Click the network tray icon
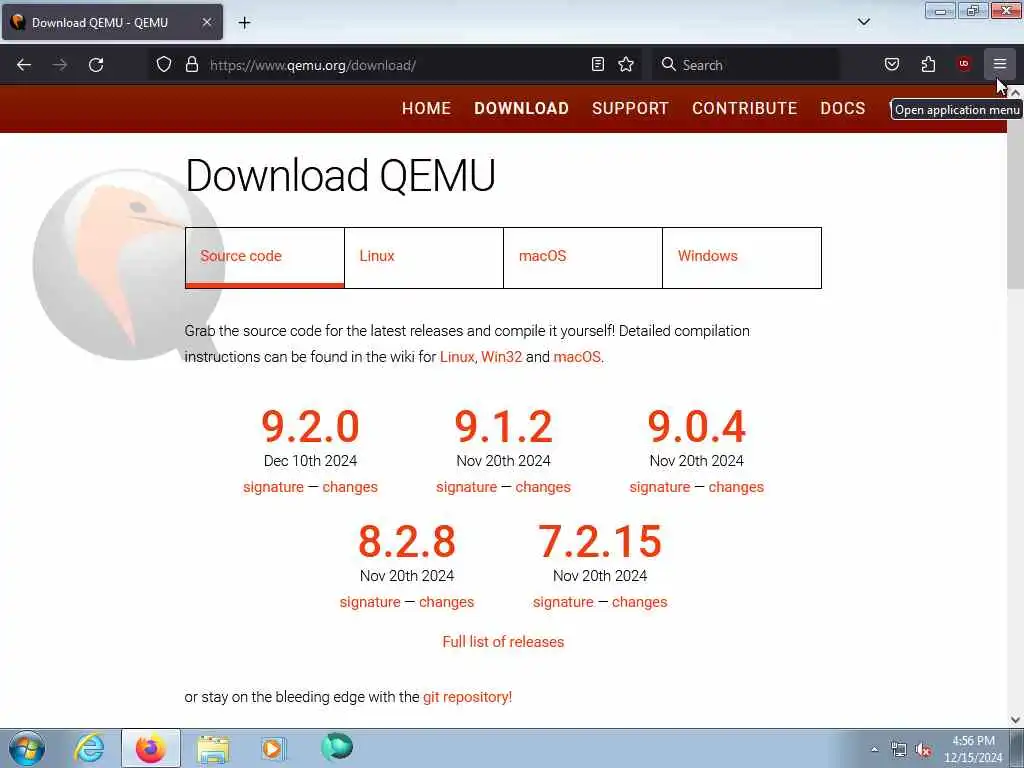This screenshot has width=1024, height=768. [899, 750]
